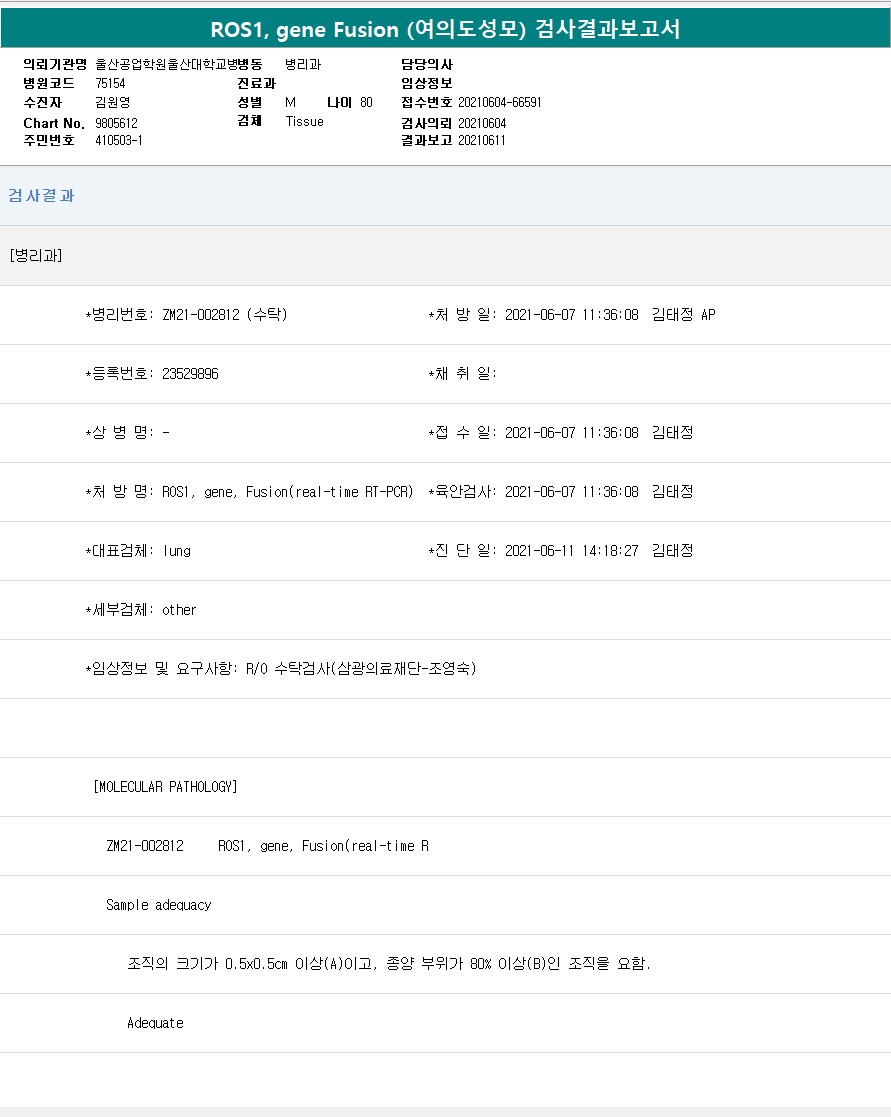Select the 검체 value Tissue
Image resolution: width=891 pixels, height=1117 pixels.
pos(304,122)
